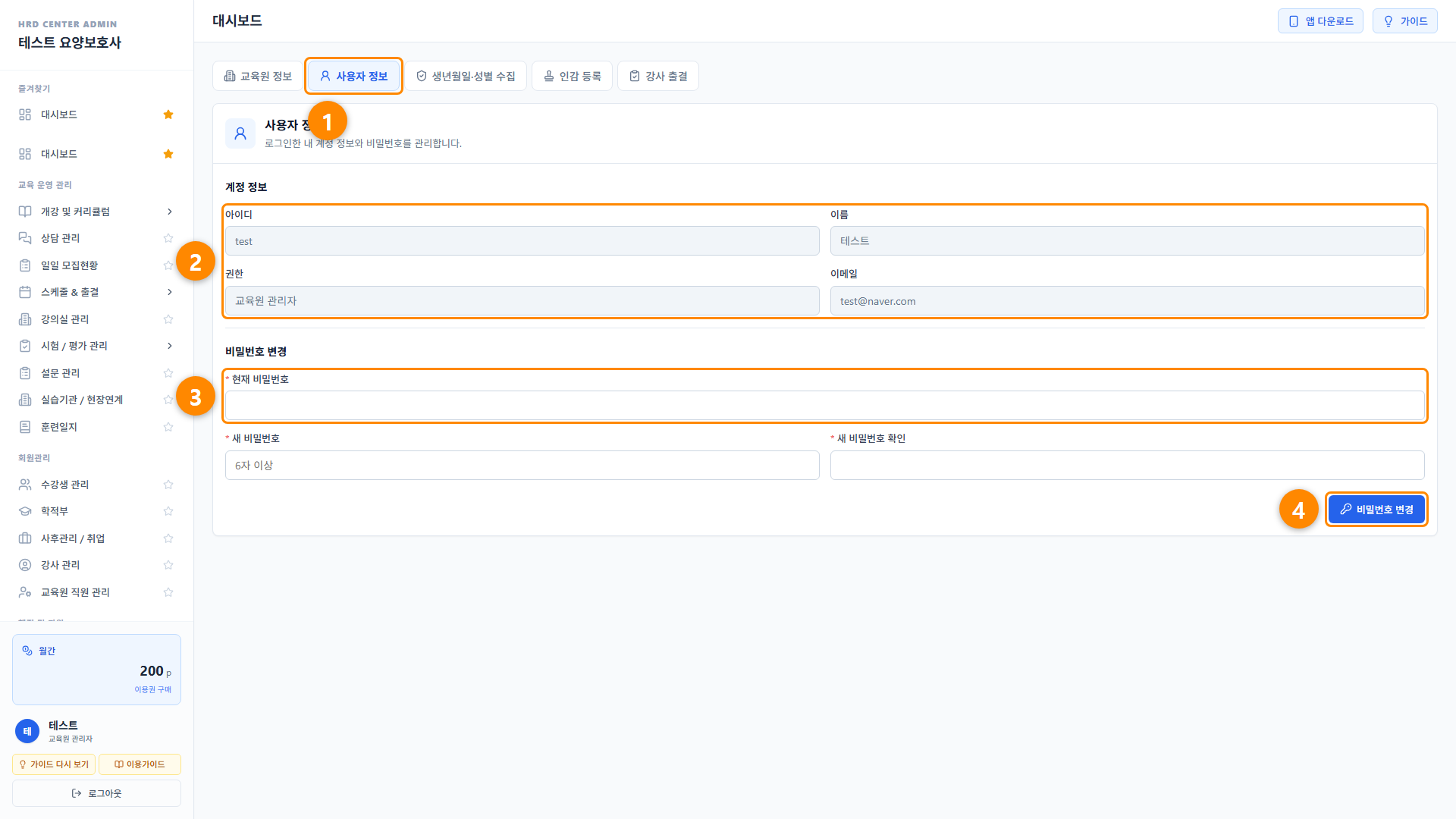Expand the 시험 / 평가 관리 menu chevron
Viewport: 1456px width, 819px height.
tap(169, 346)
